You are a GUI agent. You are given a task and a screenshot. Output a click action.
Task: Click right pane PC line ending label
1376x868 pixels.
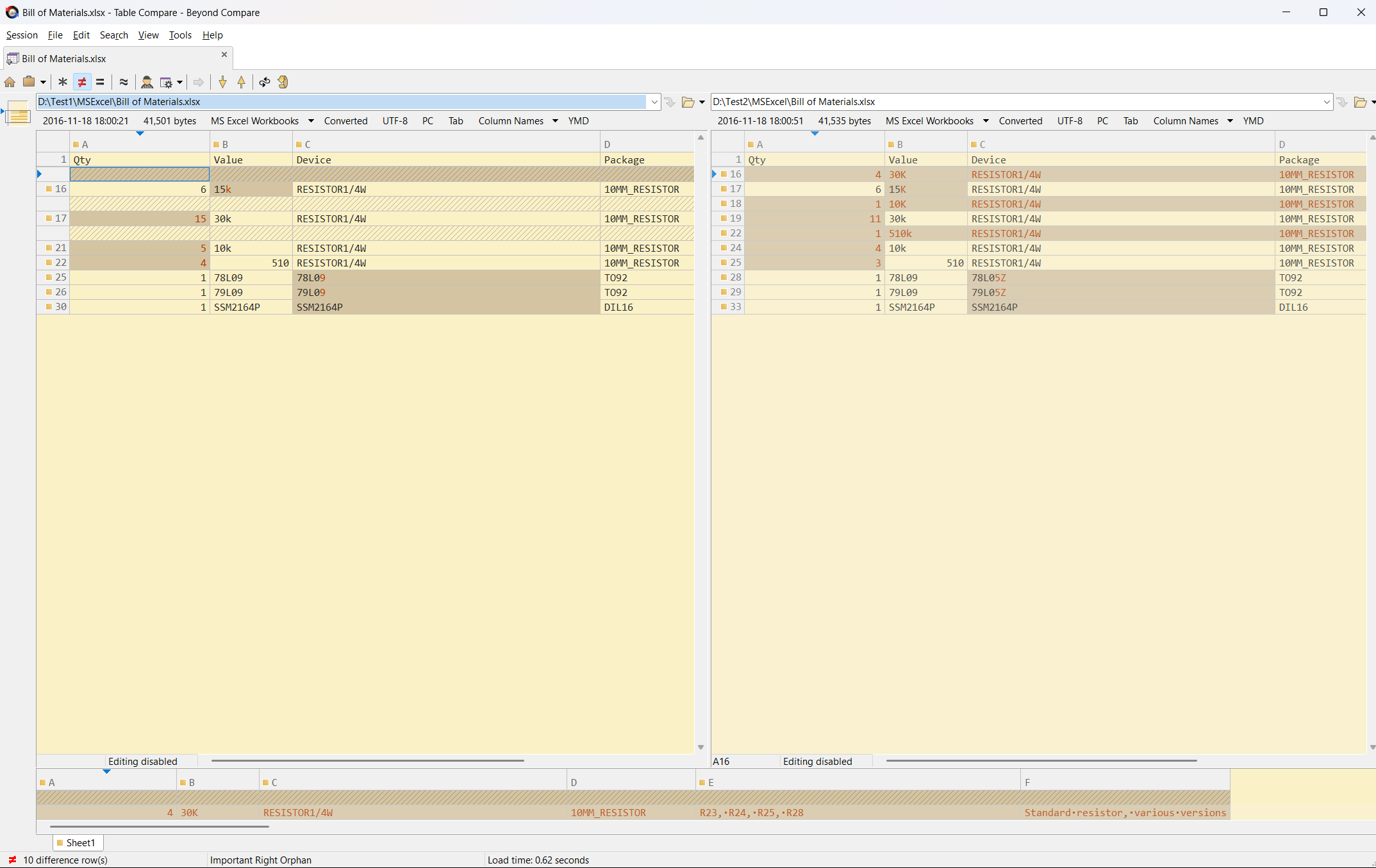pos(1102,121)
